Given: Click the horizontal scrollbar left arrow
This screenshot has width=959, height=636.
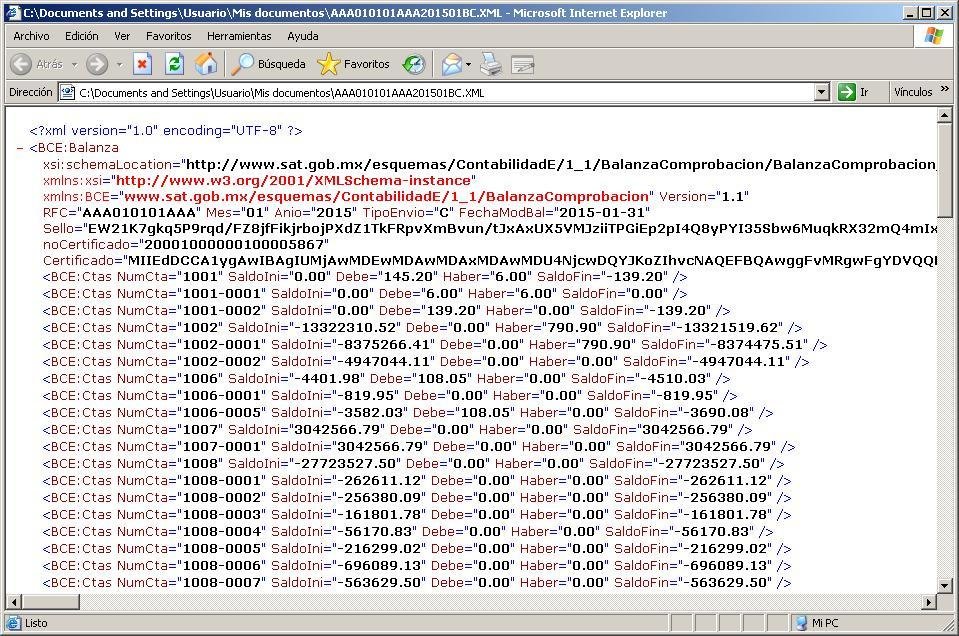Looking at the screenshot, I should (13, 602).
